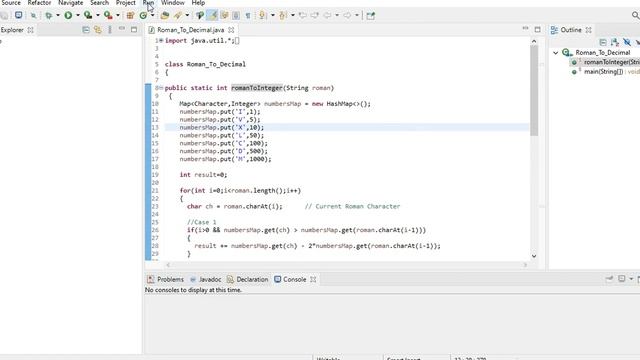Click the search magnifier at top right
This screenshot has height=360, width=640.
pos(636,15)
